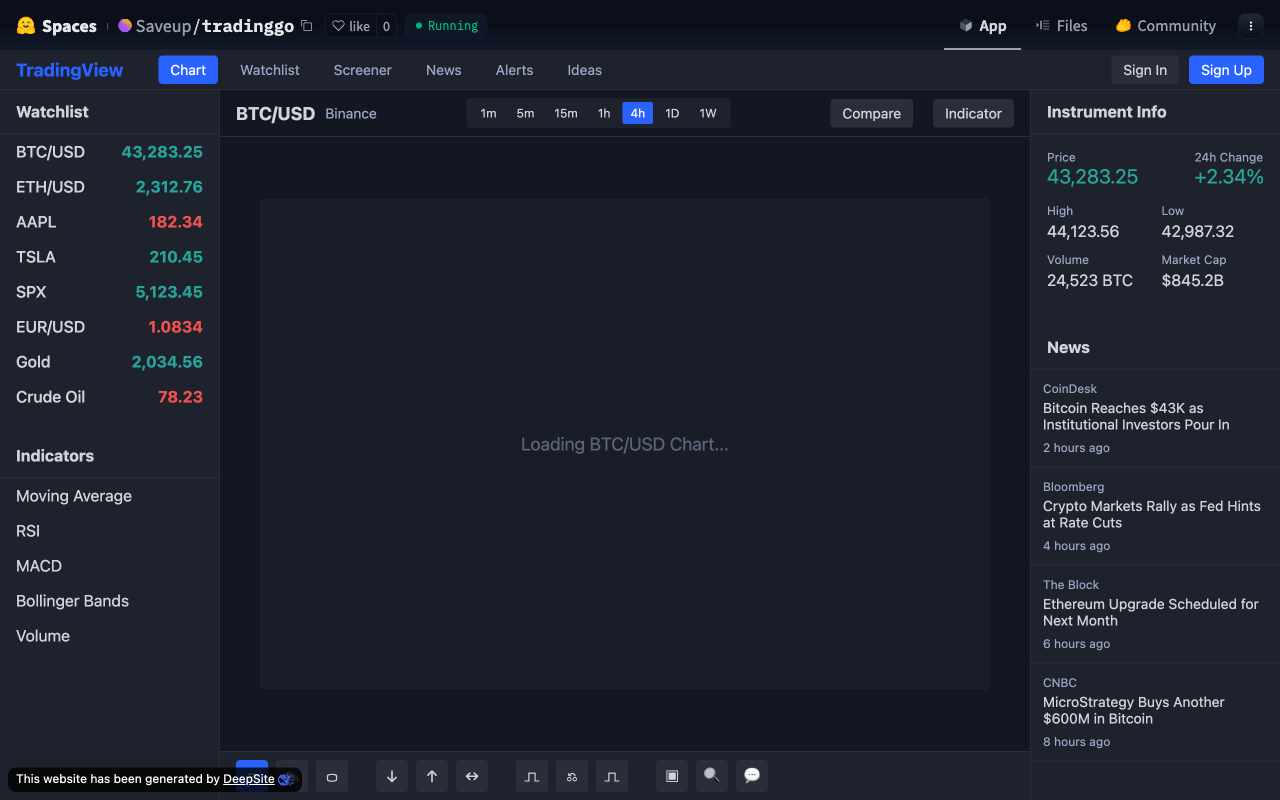Viewport: 1280px width, 800px height.
Task: Open the Chart nav item
Action: click(x=188, y=70)
